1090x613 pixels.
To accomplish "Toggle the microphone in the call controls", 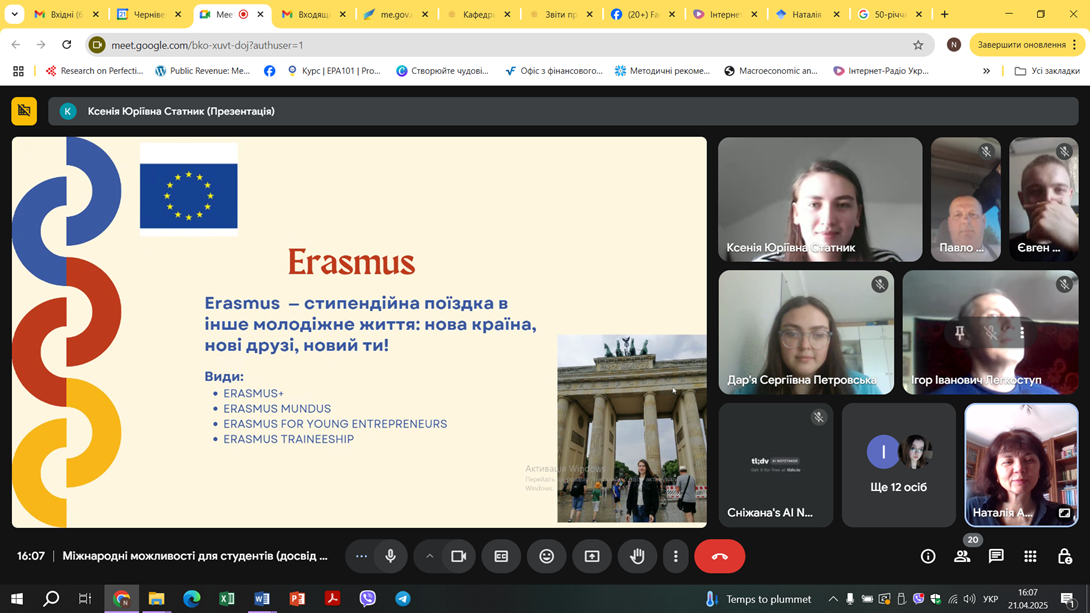I will (x=391, y=556).
